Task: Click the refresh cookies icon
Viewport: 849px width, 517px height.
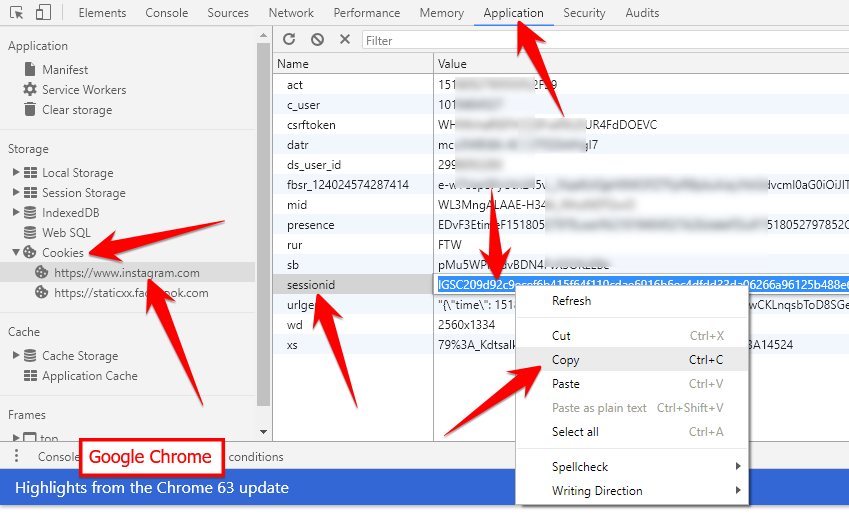Action: point(289,40)
